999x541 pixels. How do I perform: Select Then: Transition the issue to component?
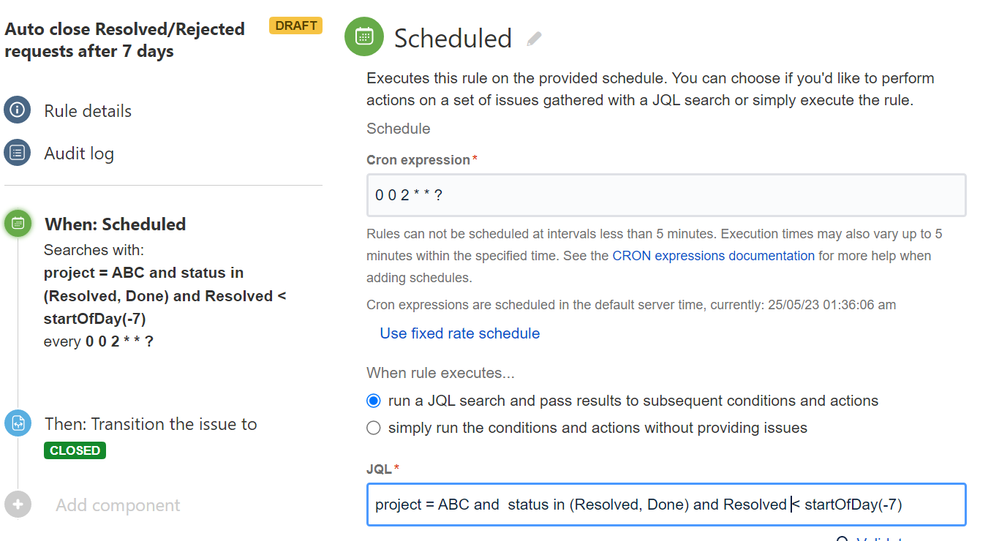150,424
